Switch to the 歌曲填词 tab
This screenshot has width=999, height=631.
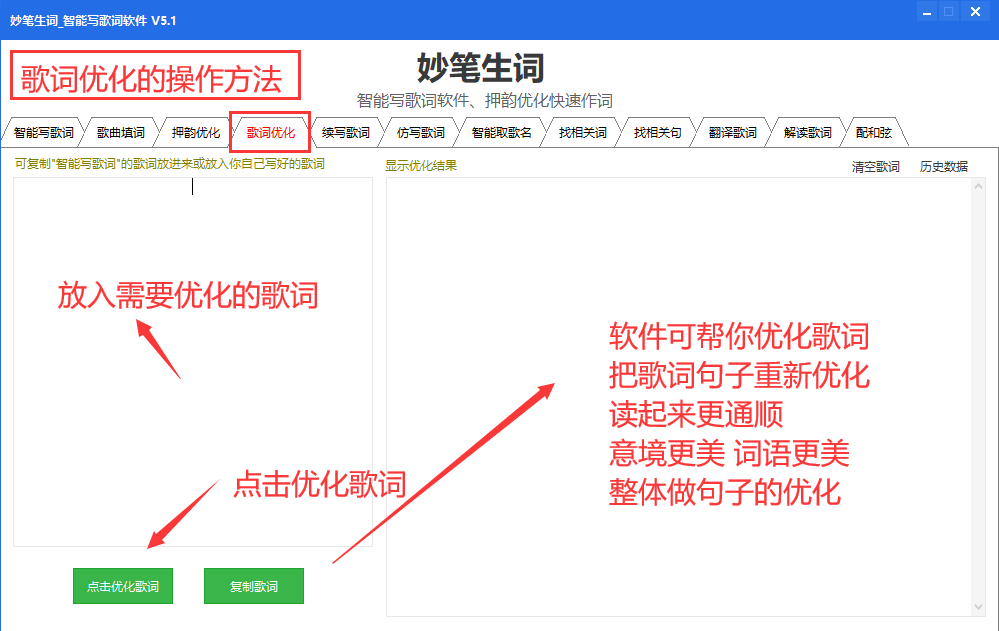[x=120, y=133]
